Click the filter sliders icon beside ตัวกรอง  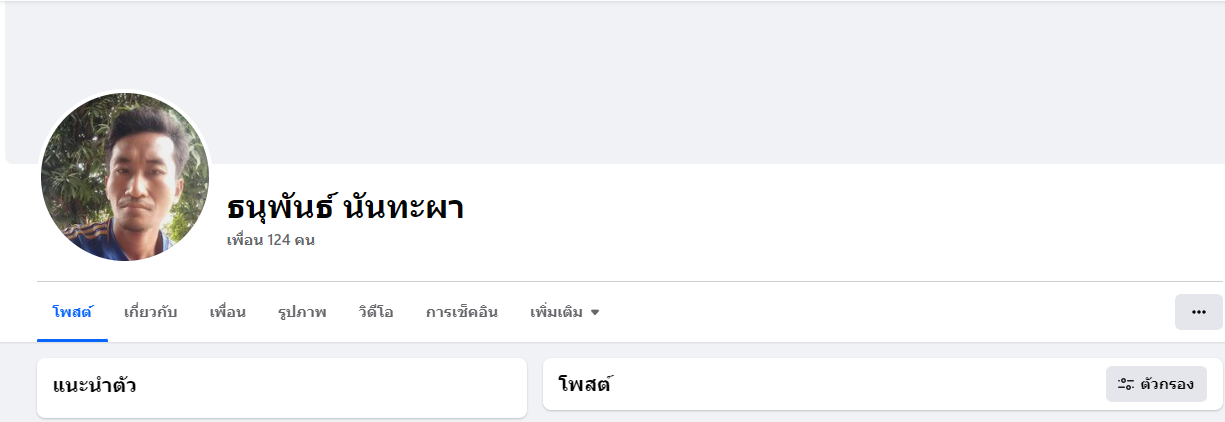pyautogui.click(x=1126, y=384)
